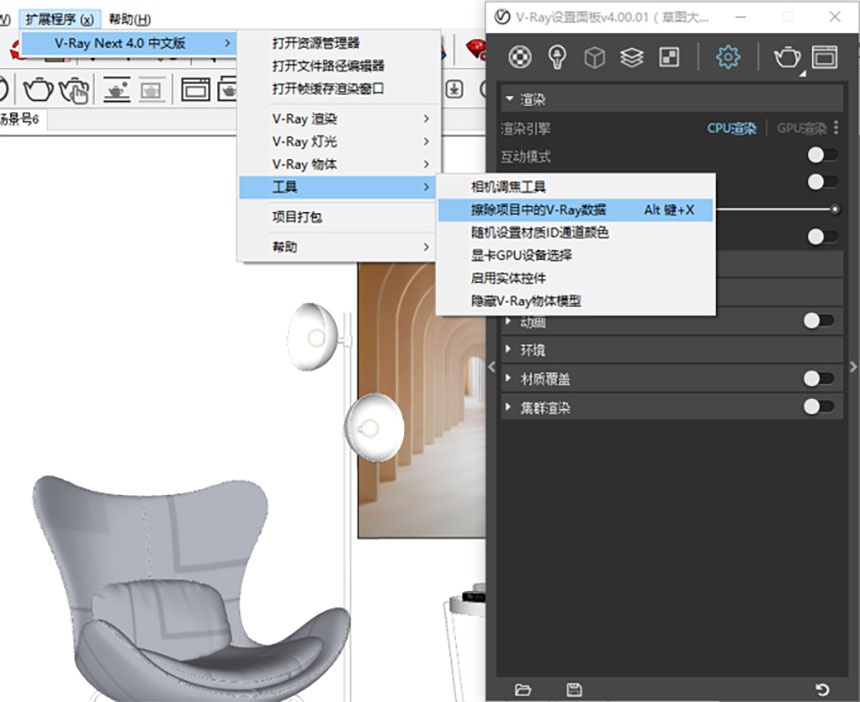Collapse the 渲染 section header

[x=671, y=99]
